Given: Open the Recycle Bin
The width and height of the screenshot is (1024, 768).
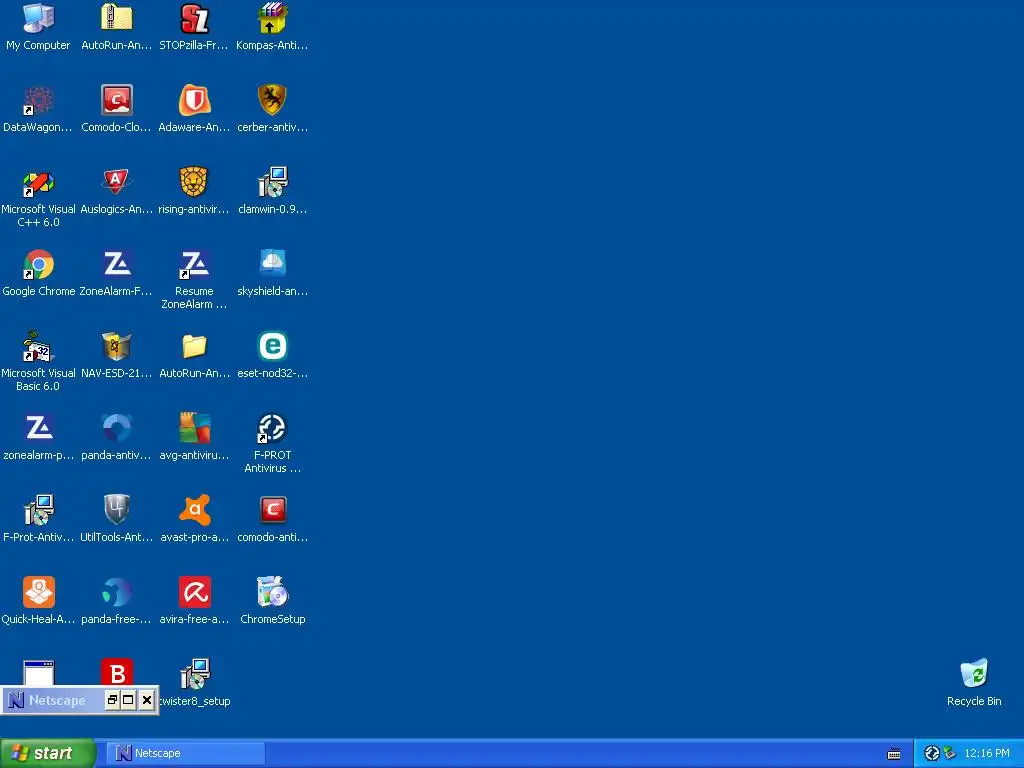Looking at the screenshot, I should (x=974, y=674).
